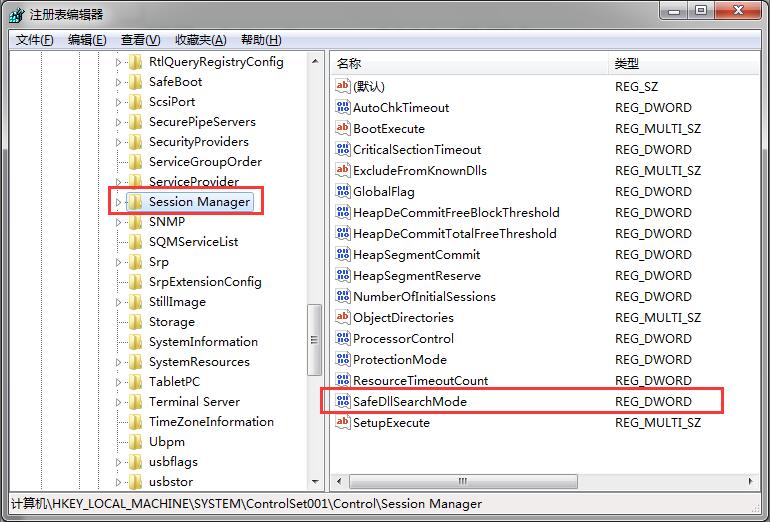The width and height of the screenshot is (770, 522).
Task: Click the HeapSegmentReserve value icon
Action: click(x=342, y=275)
